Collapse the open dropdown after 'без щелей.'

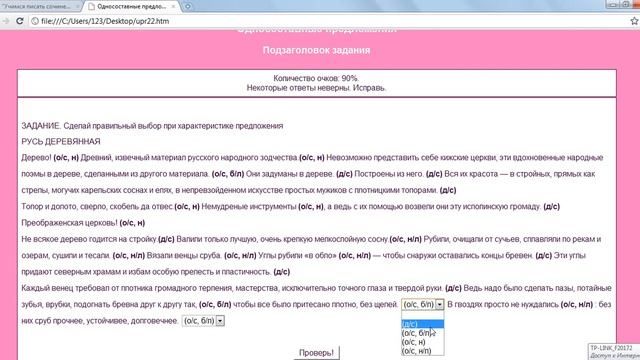click(x=439, y=304)
